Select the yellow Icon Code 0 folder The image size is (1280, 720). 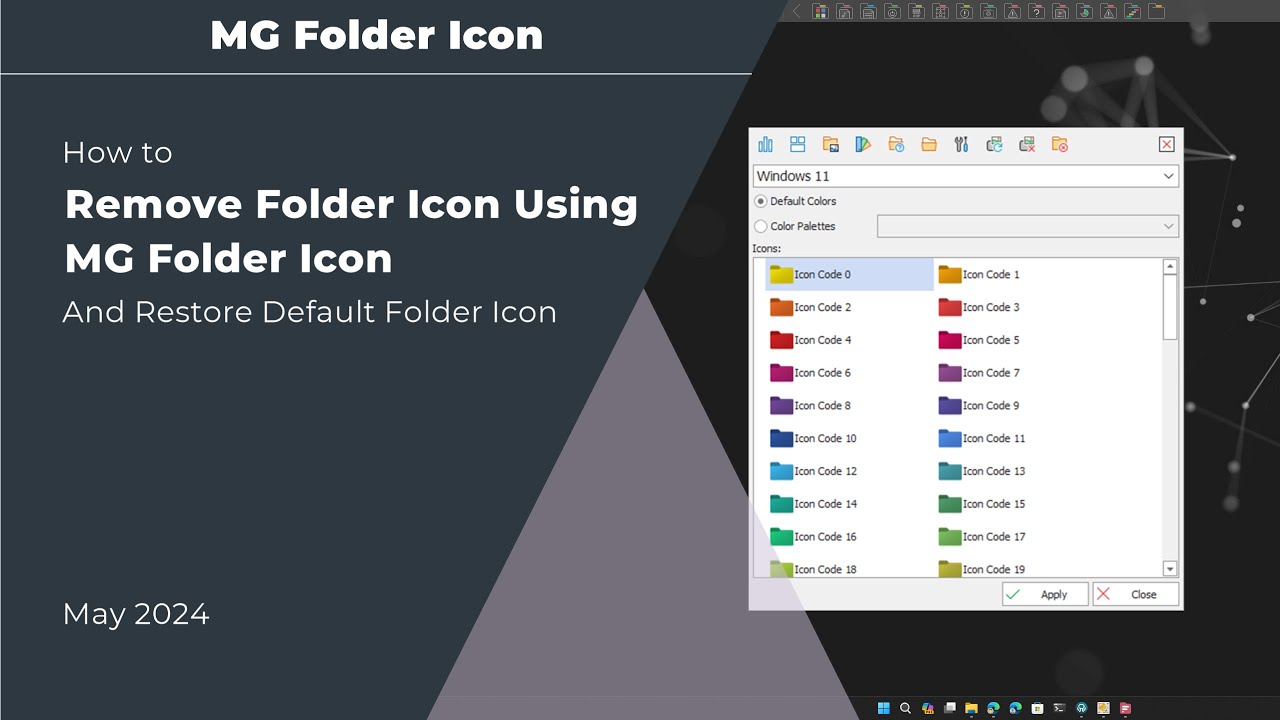tap(849, 274)
